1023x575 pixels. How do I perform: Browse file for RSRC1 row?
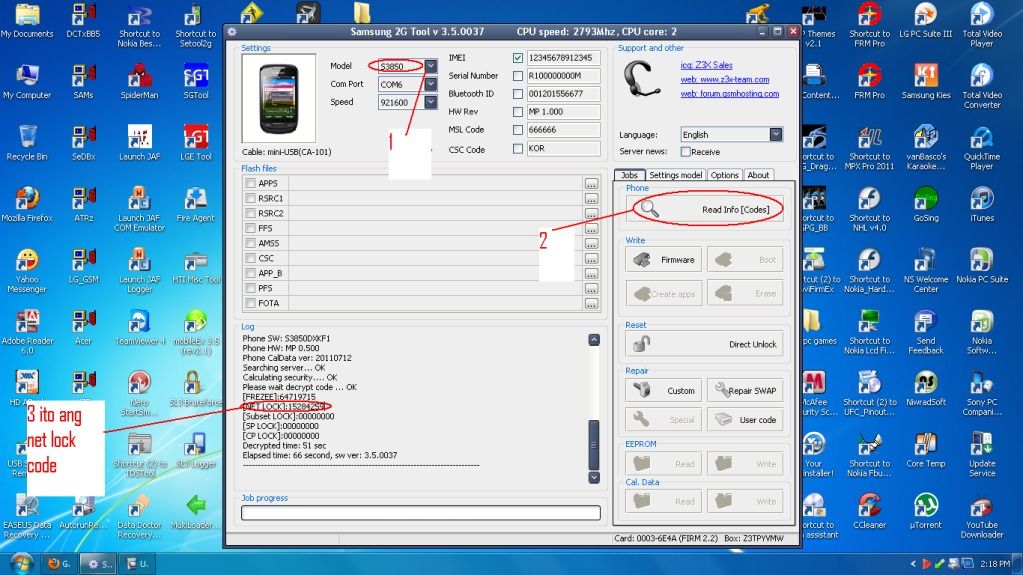click(x=591, y=199)
